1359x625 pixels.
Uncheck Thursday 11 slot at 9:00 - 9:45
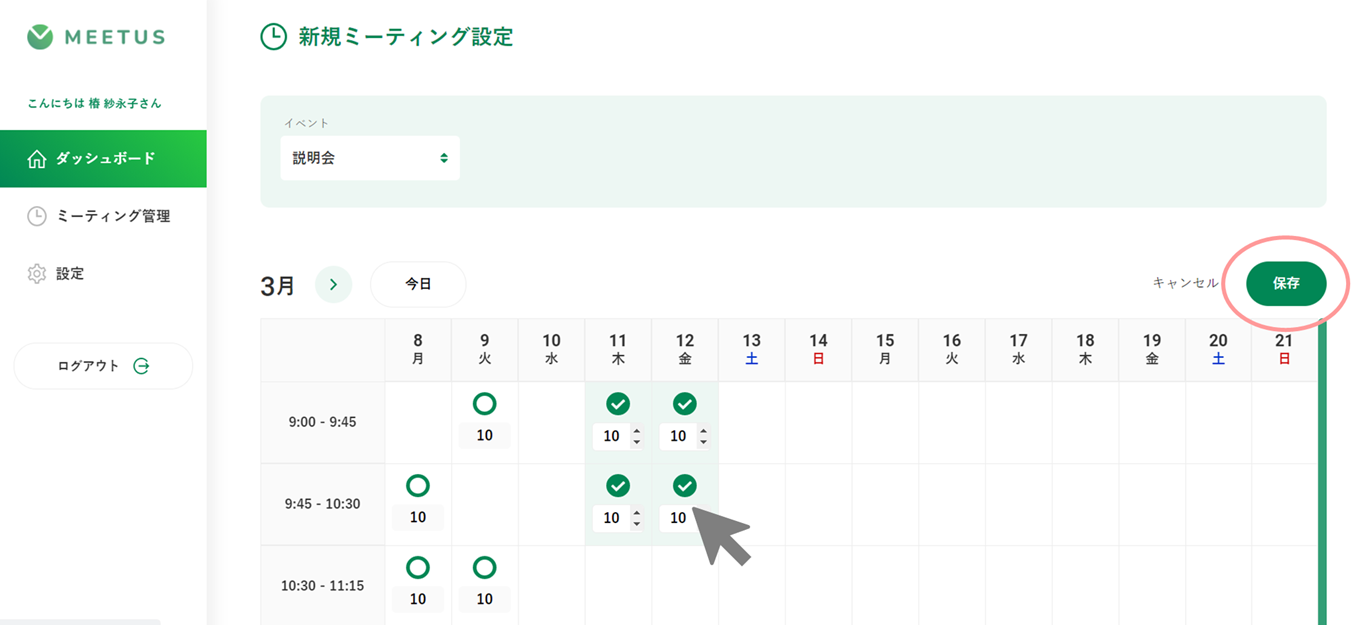coord(618,404)
